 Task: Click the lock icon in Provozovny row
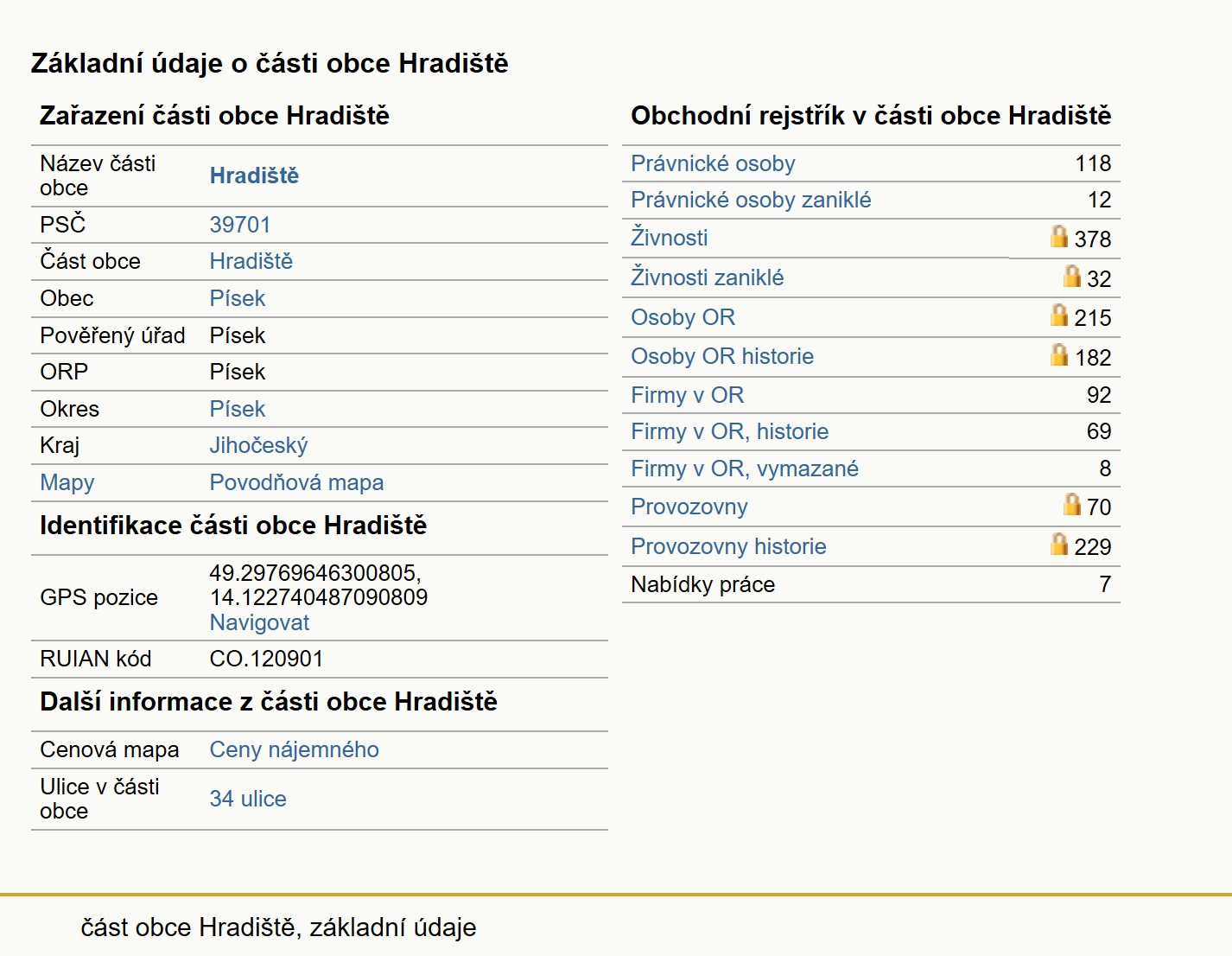tap(1072, 504)
